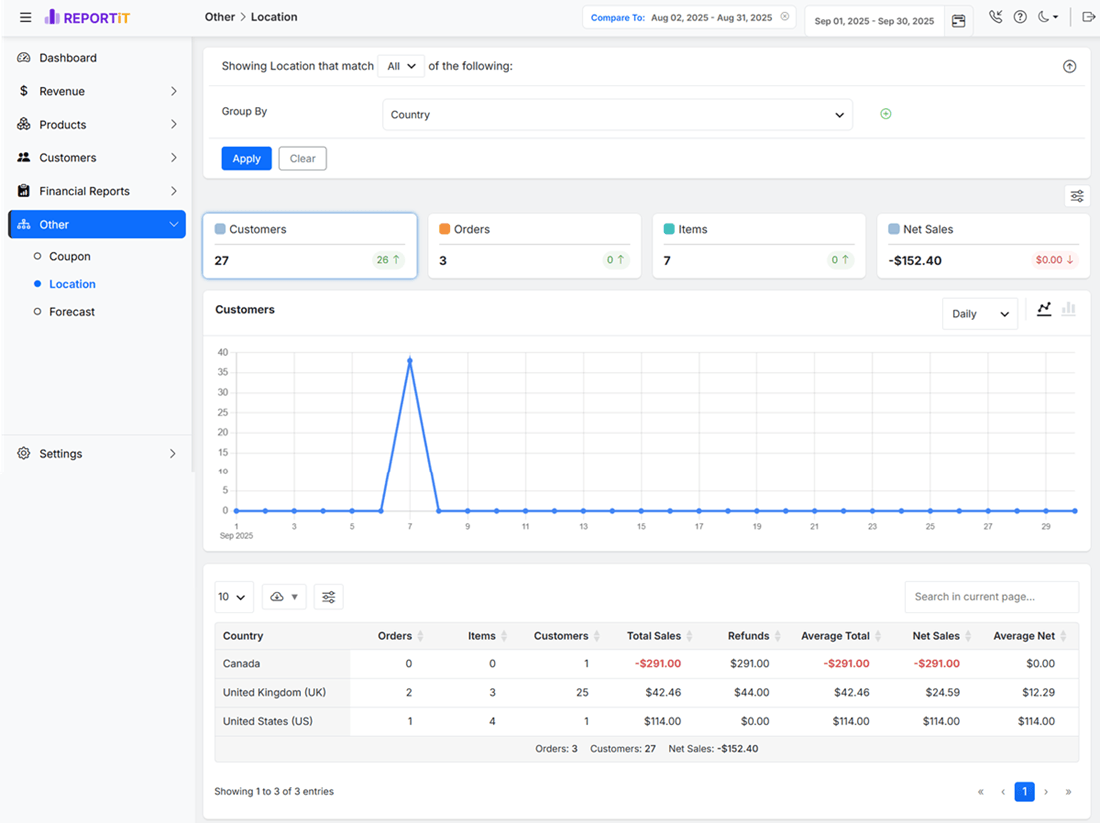Click the phone call support icon
The height and width of the screenshot is (823, 1100).
click(x=995, y=17)
